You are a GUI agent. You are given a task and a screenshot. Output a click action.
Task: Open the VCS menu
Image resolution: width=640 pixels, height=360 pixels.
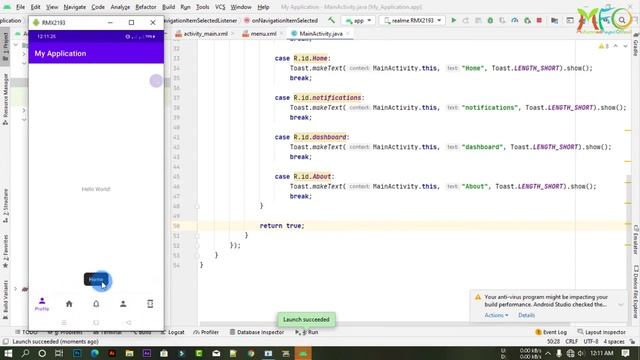220,7
